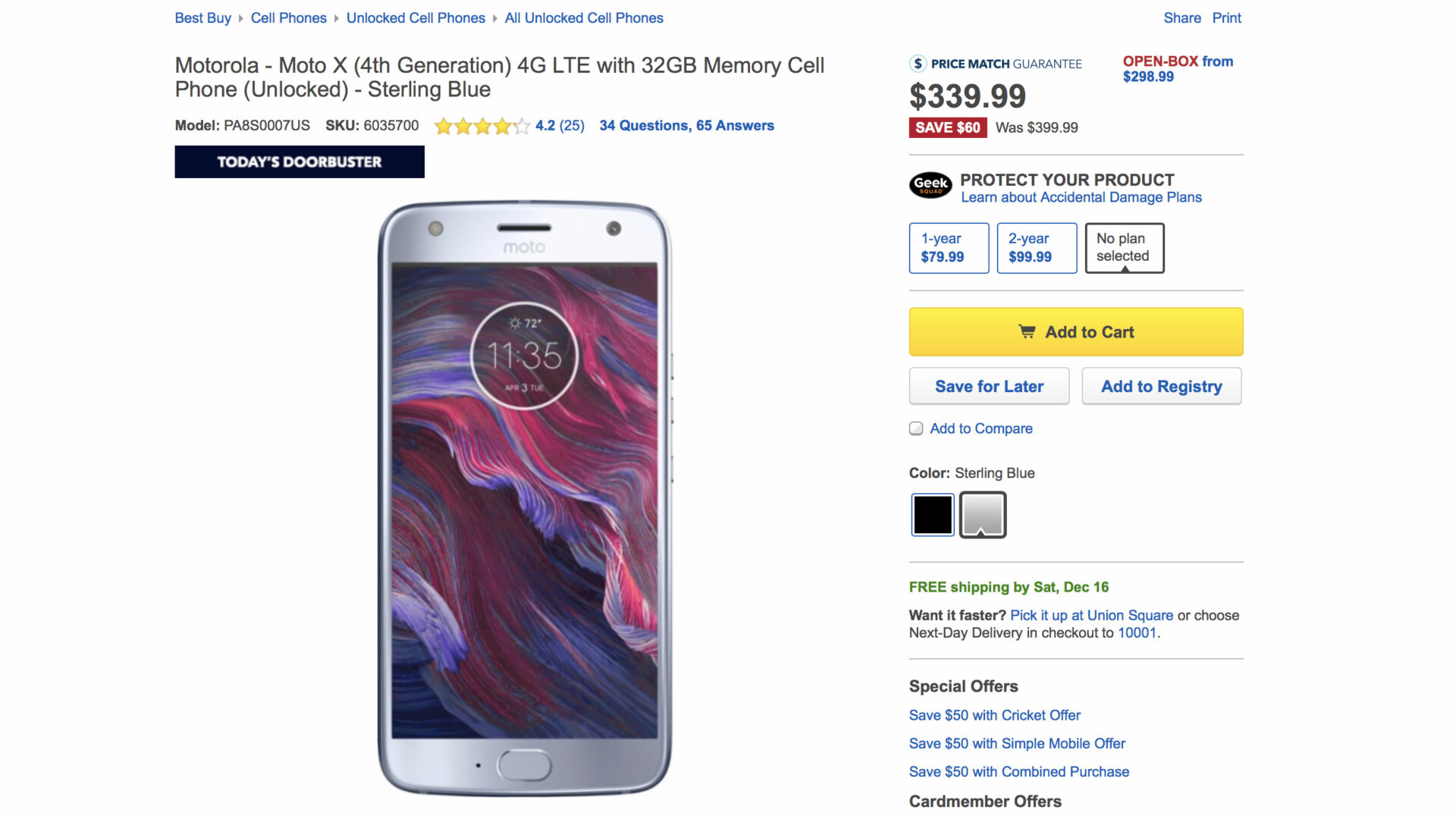Click the Print option
This screenshot has height=819, width=1456.
(1226, 17)
